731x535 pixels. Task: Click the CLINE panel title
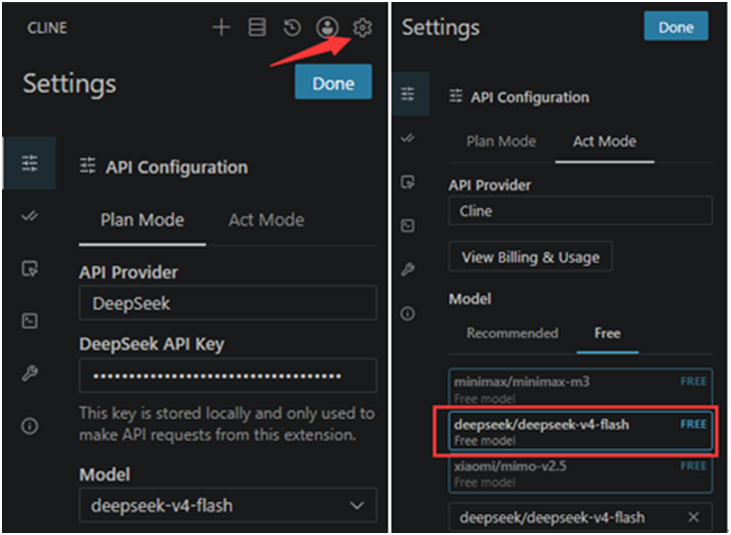click(x=47, y=28)
